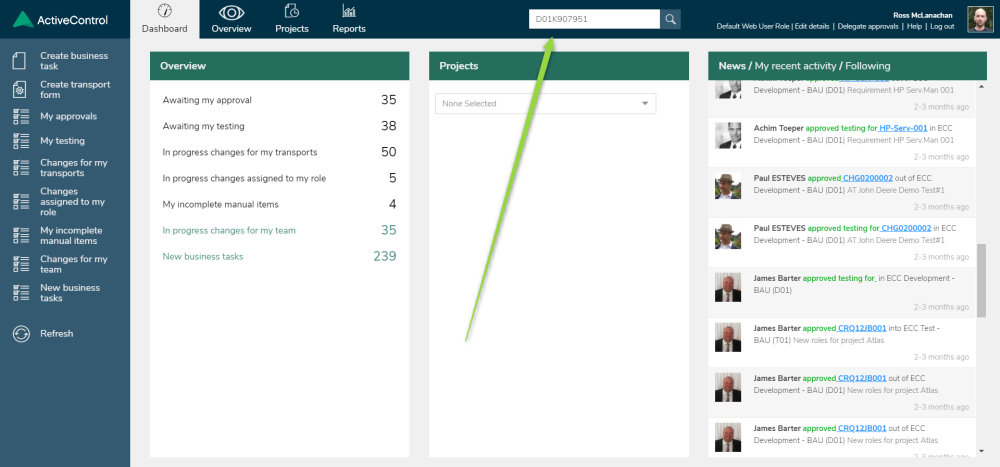The height and width of the screenshot is (467, 1000).
Task: Click the news feed scroll down arrow
Action: (x=981, y=451)
